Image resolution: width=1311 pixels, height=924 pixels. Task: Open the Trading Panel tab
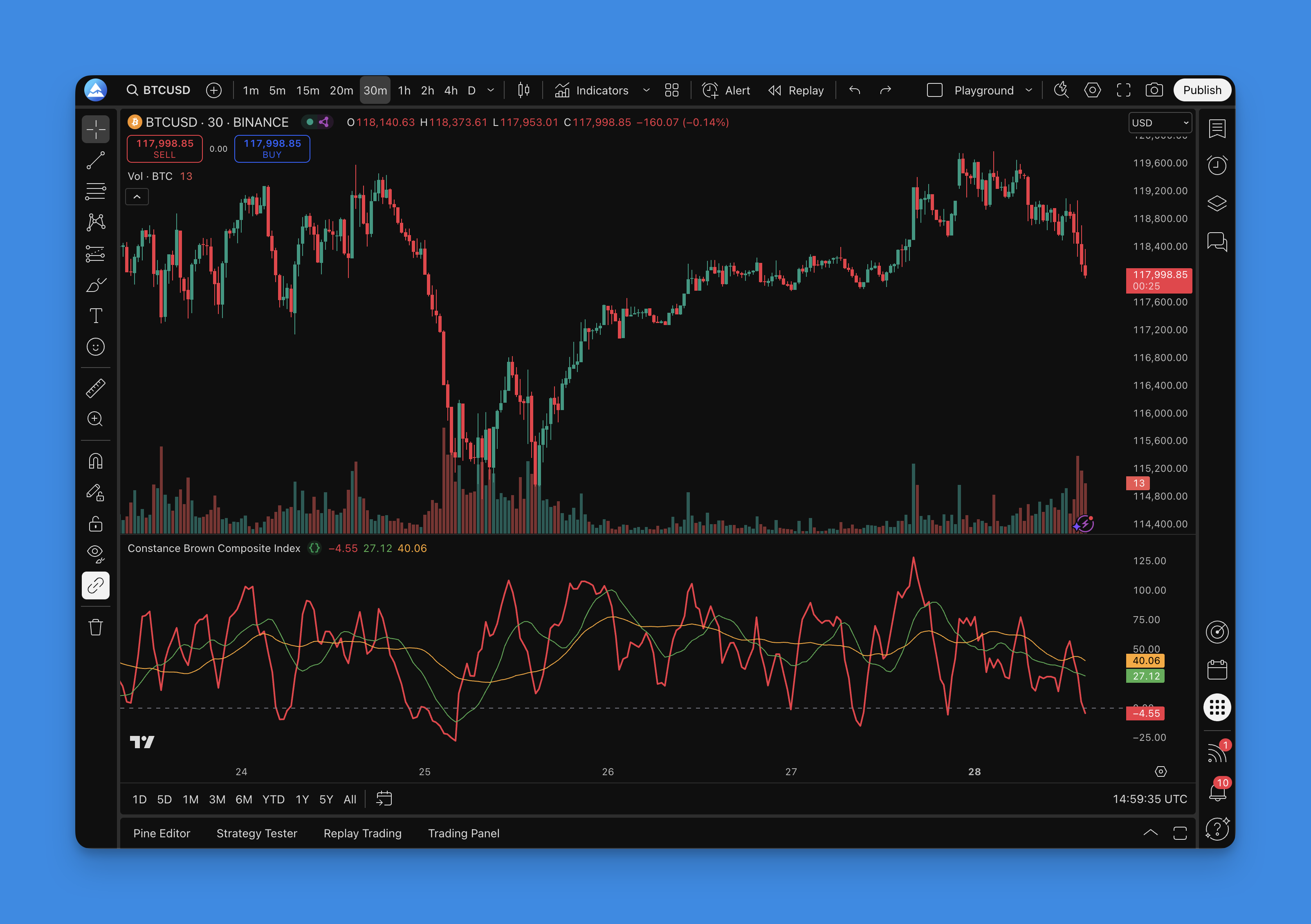coord(464,833)
